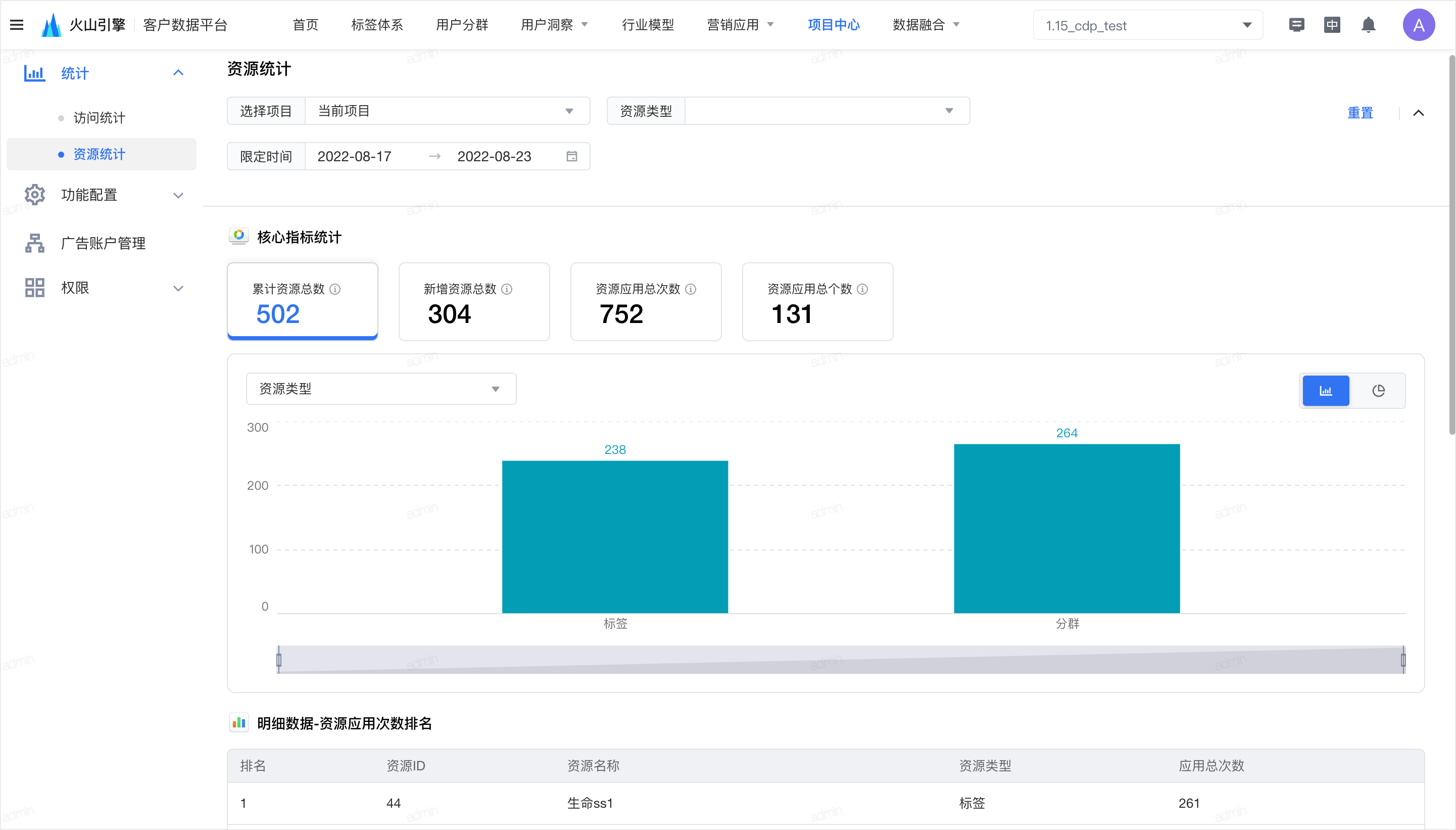Open the 1.15_cdp_test project selector

[x=1148, y=25]
